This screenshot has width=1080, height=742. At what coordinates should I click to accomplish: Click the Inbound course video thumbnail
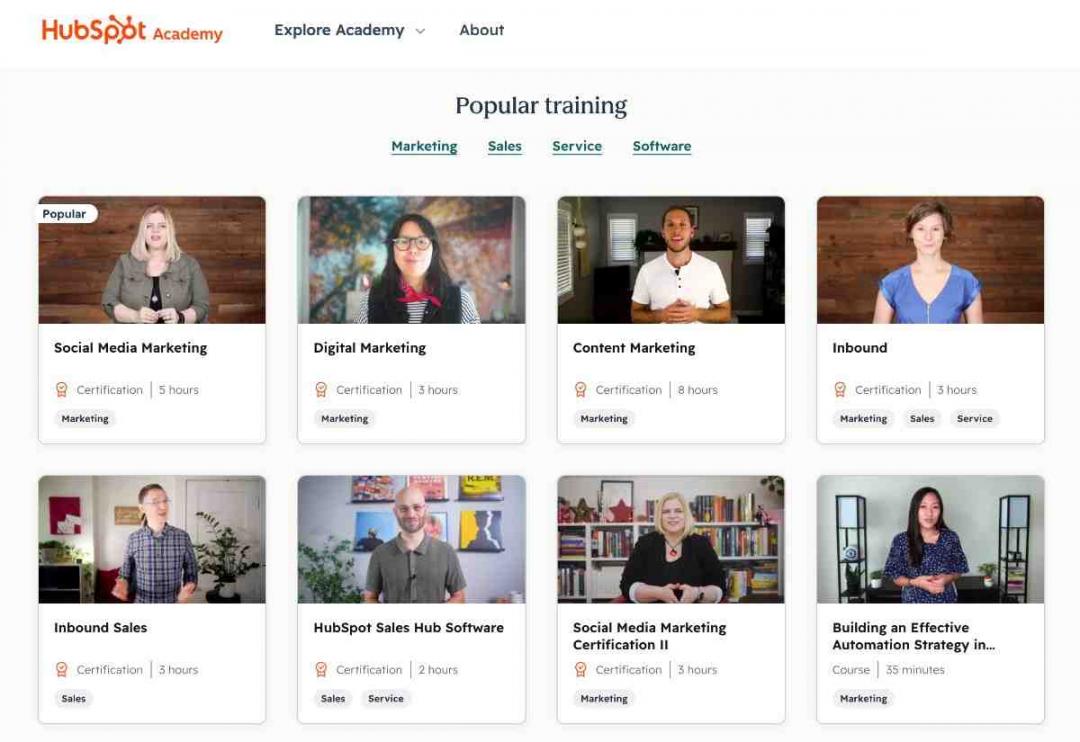tap(931, 260)
